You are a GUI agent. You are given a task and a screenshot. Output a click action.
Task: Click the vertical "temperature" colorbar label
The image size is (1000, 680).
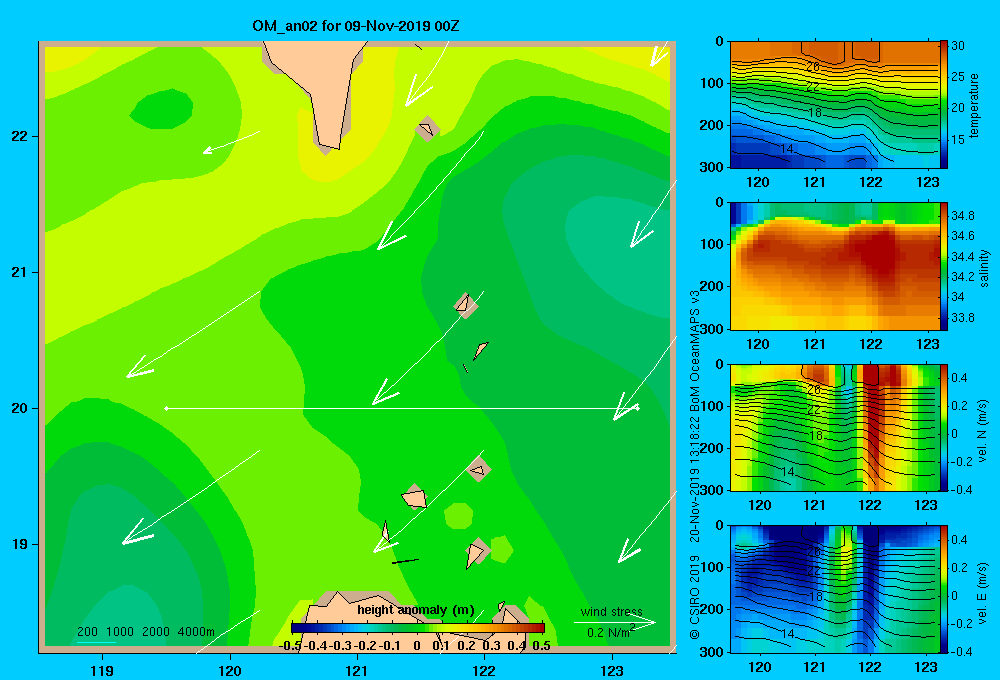[x=974, y=105]
